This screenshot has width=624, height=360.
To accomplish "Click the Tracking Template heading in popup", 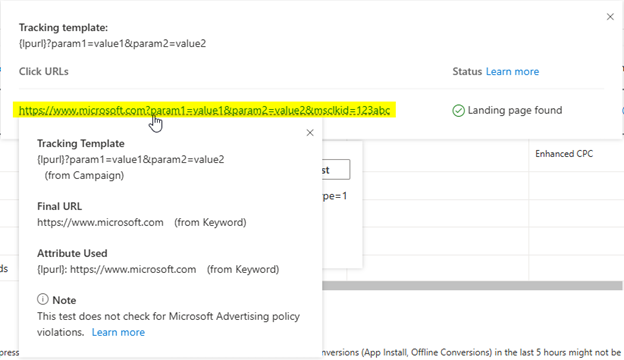I will coord(81,144).
